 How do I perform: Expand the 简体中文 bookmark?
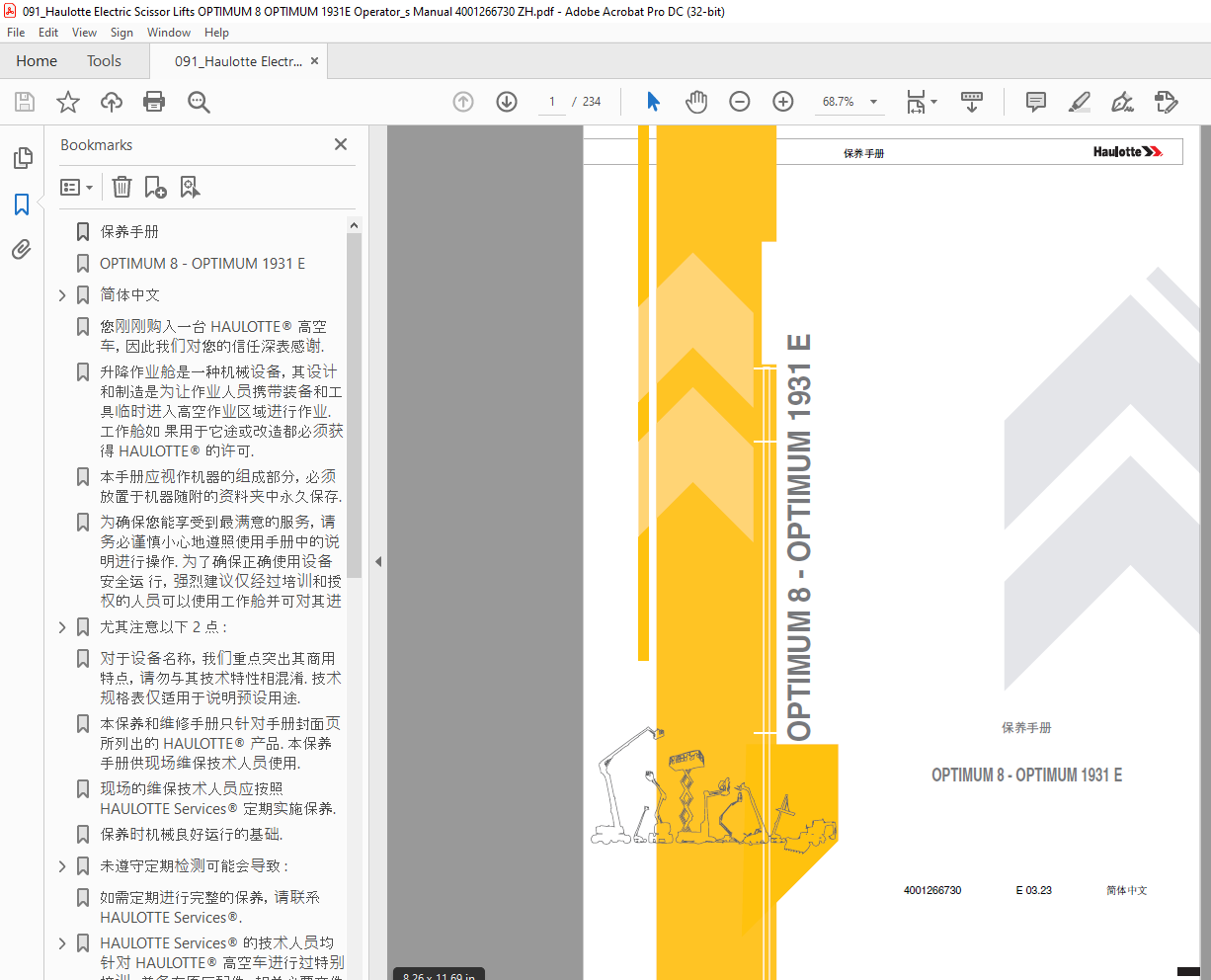[x=62, y=295]
